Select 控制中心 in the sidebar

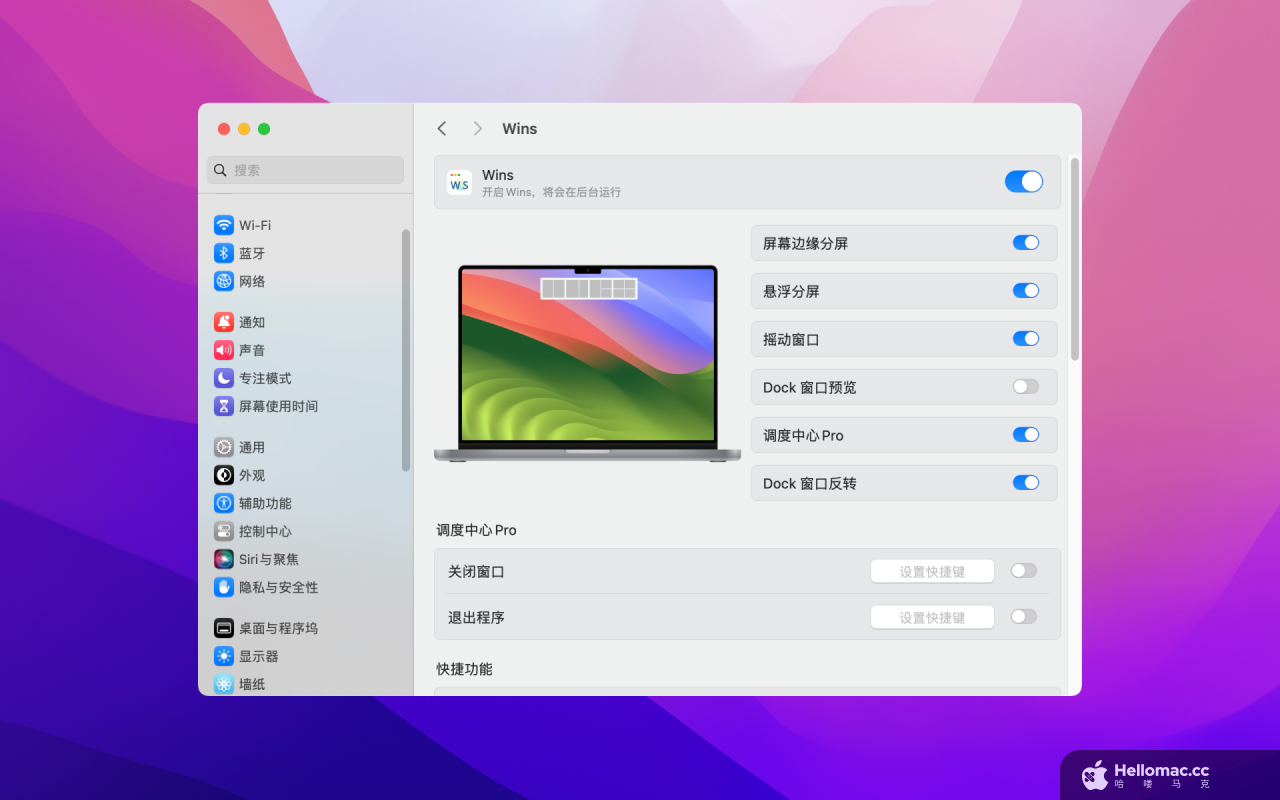305,531
